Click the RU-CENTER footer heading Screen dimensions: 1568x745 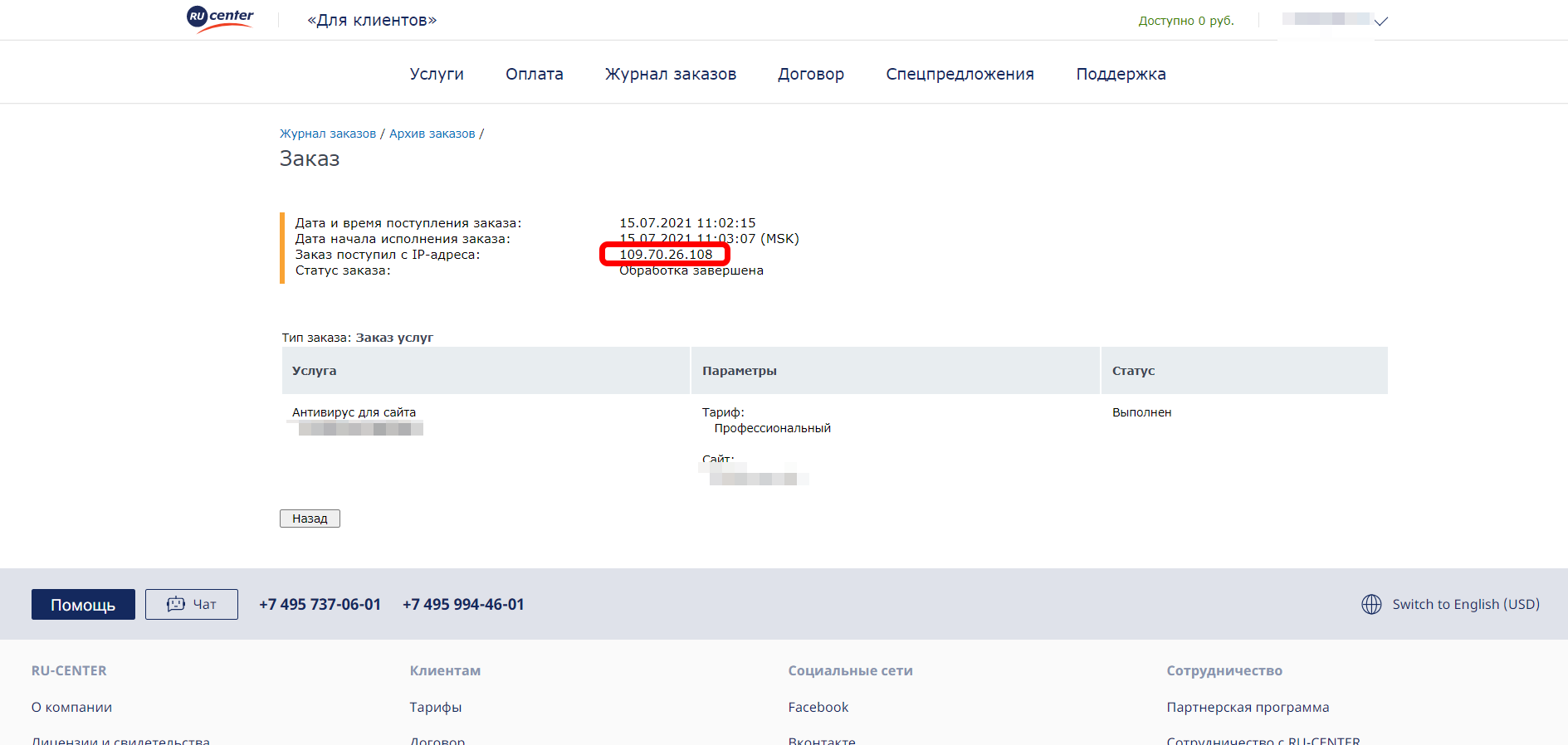[x=69, y=670]
